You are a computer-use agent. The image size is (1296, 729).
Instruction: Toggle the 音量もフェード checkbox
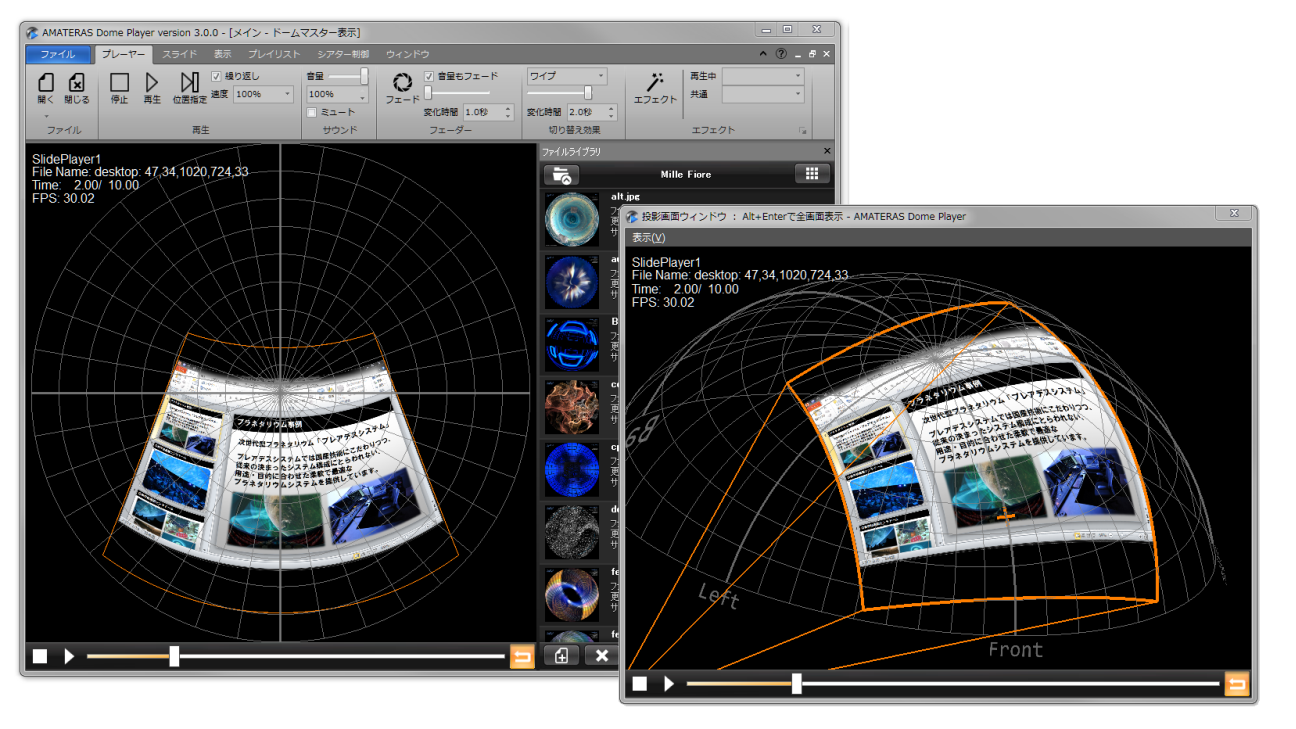coord(430,76)
